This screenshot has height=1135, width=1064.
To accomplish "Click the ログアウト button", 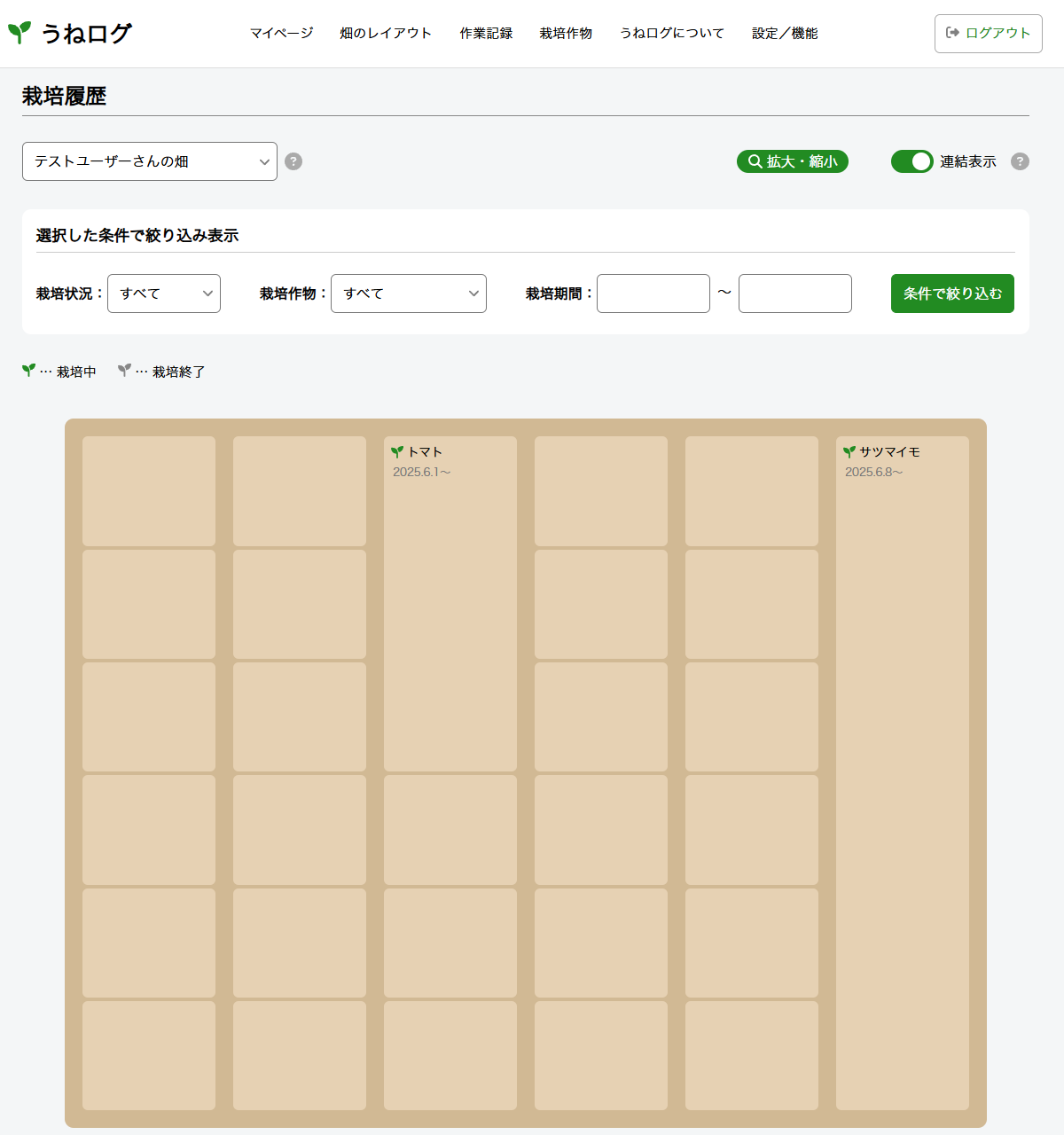I will tap(989, 34).
